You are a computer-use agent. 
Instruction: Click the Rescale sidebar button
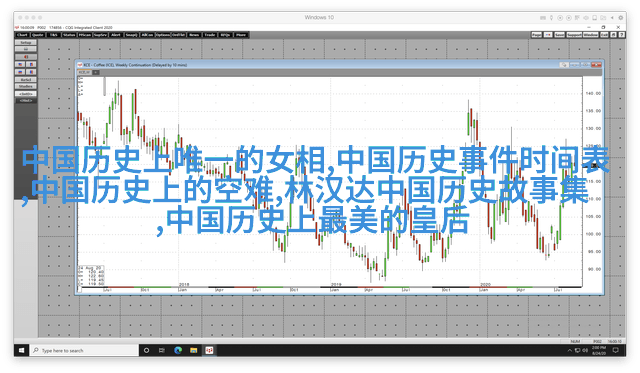point(26,80)
